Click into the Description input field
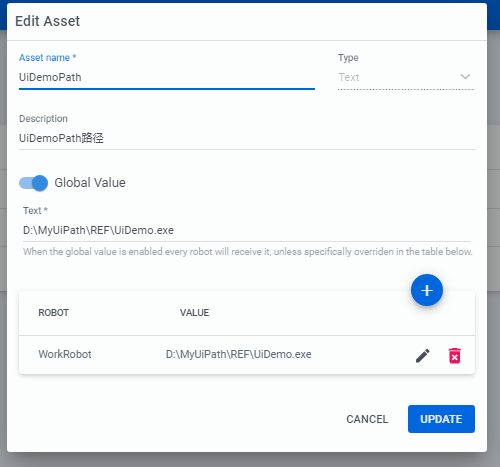This screenshot has width=500, height=467. point(247,138)
